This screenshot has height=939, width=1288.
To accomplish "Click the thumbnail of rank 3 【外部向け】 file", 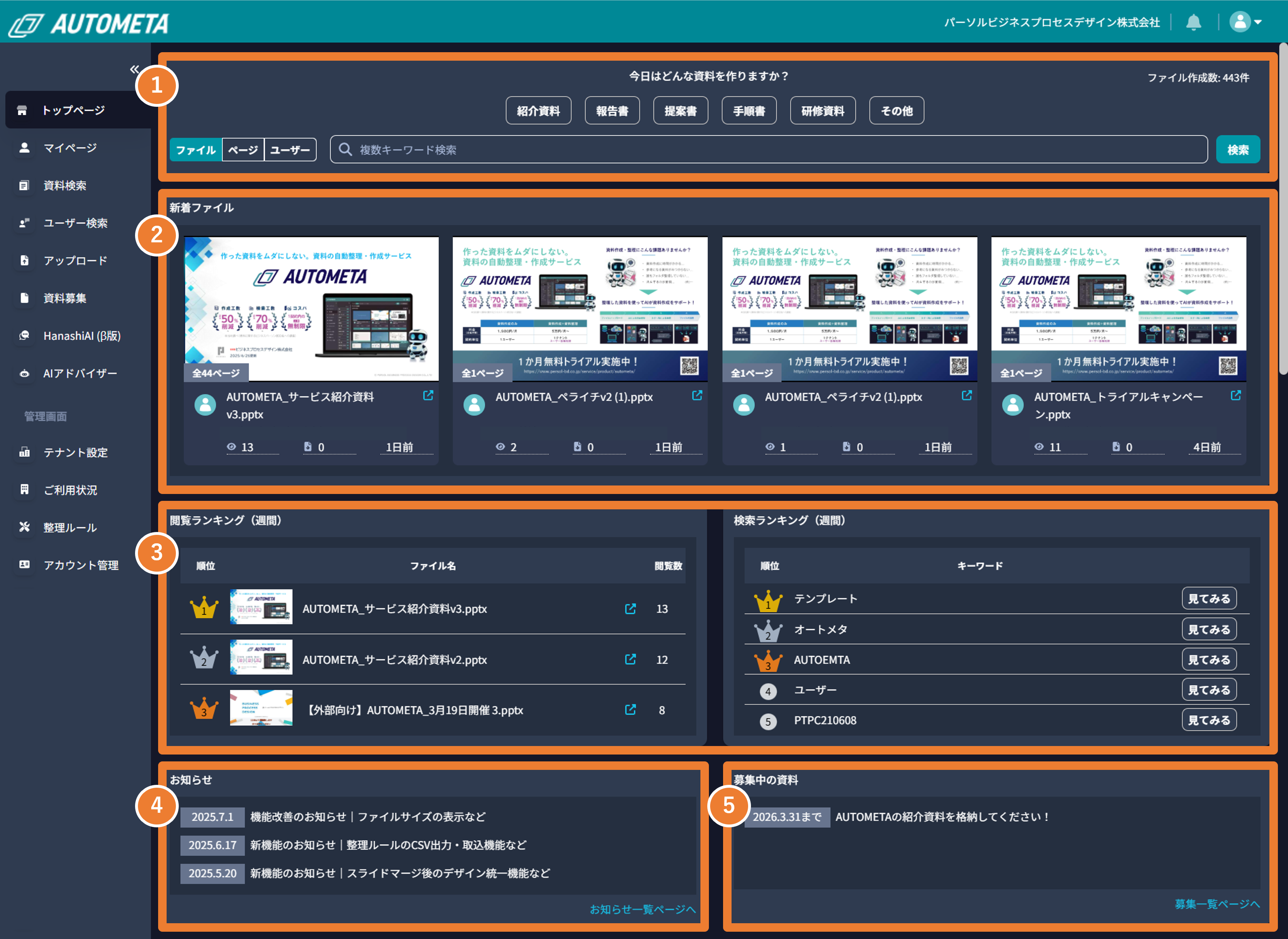I will pyautogui.click(x=261, y=708).
